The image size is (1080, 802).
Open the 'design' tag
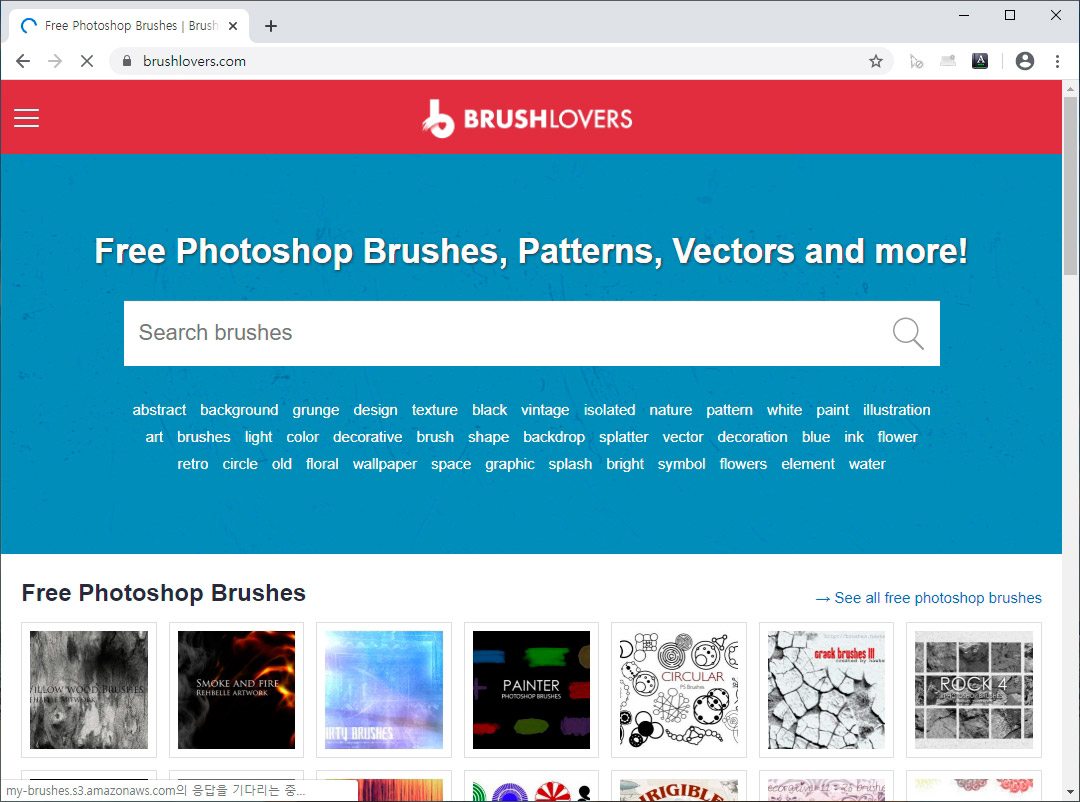(x=375, y=410)
